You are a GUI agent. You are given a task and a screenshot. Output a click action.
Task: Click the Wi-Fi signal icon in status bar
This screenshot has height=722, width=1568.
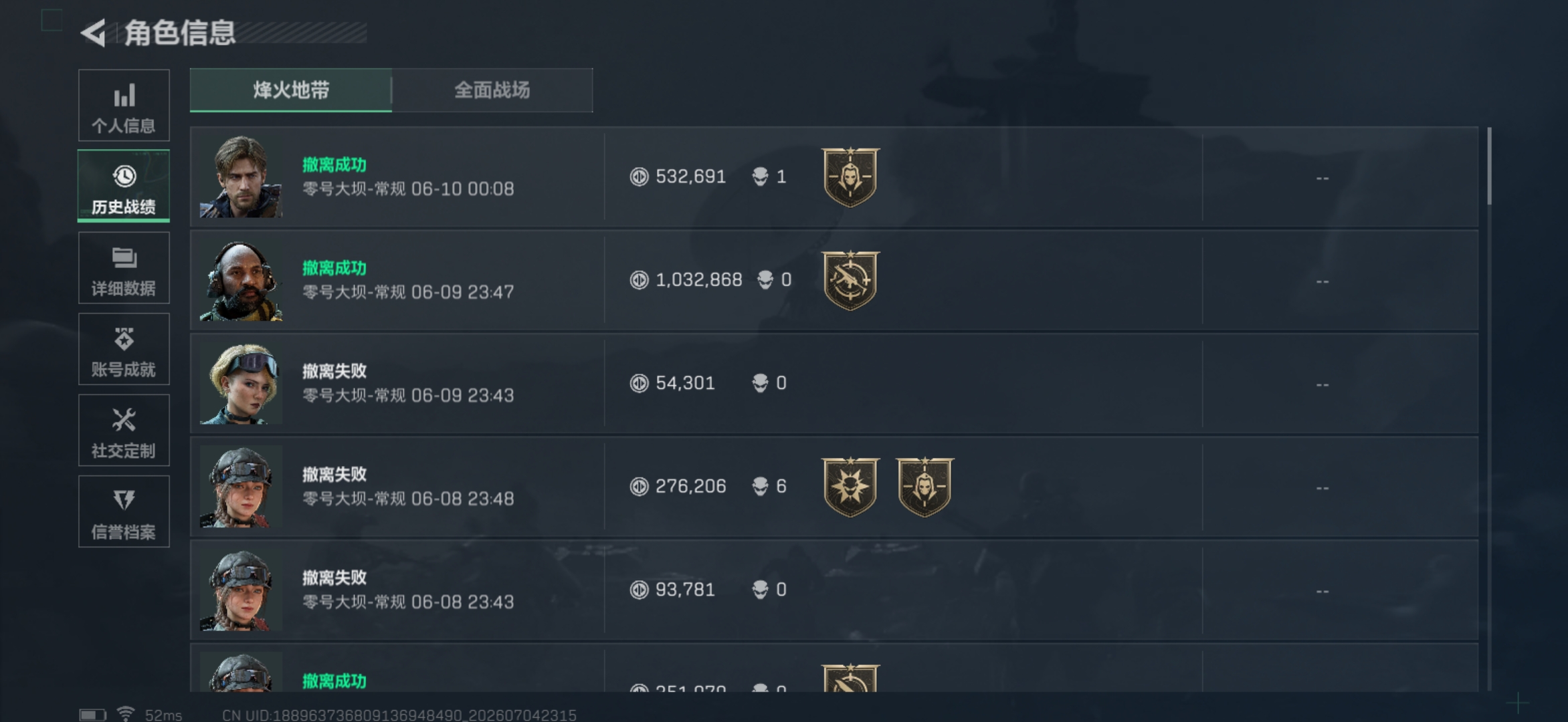point(125,714)
